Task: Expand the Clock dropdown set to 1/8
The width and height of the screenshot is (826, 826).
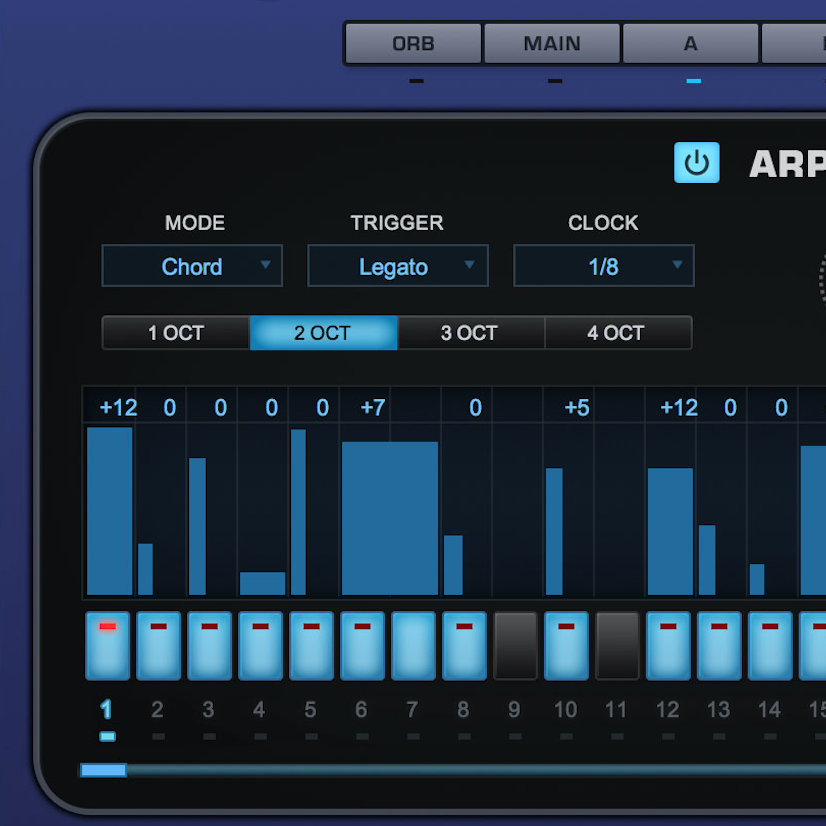Action: (x=603, y=266)
